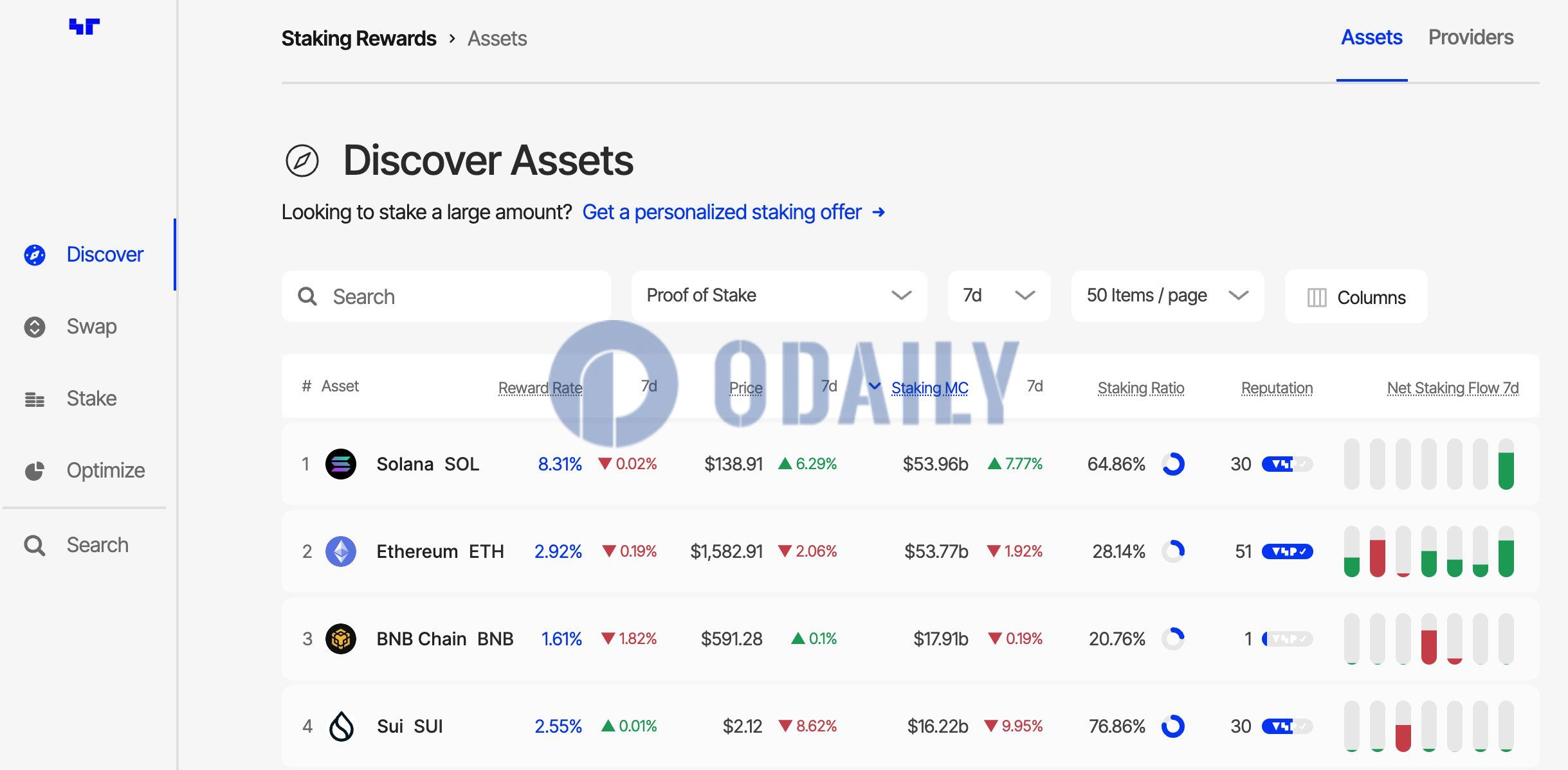Open the Discover compass icon in sidebar
1568x770 pixels.
coord(35,255)
